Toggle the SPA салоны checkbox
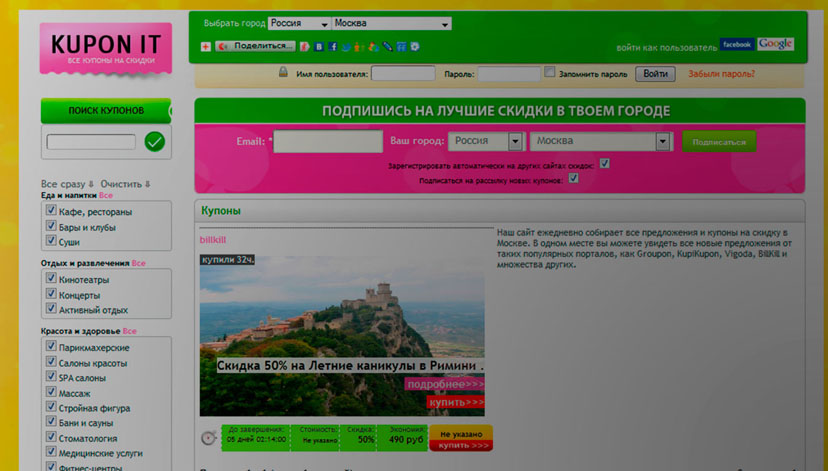Viewport: 828px width, 471px height. [x=51, y=376]
